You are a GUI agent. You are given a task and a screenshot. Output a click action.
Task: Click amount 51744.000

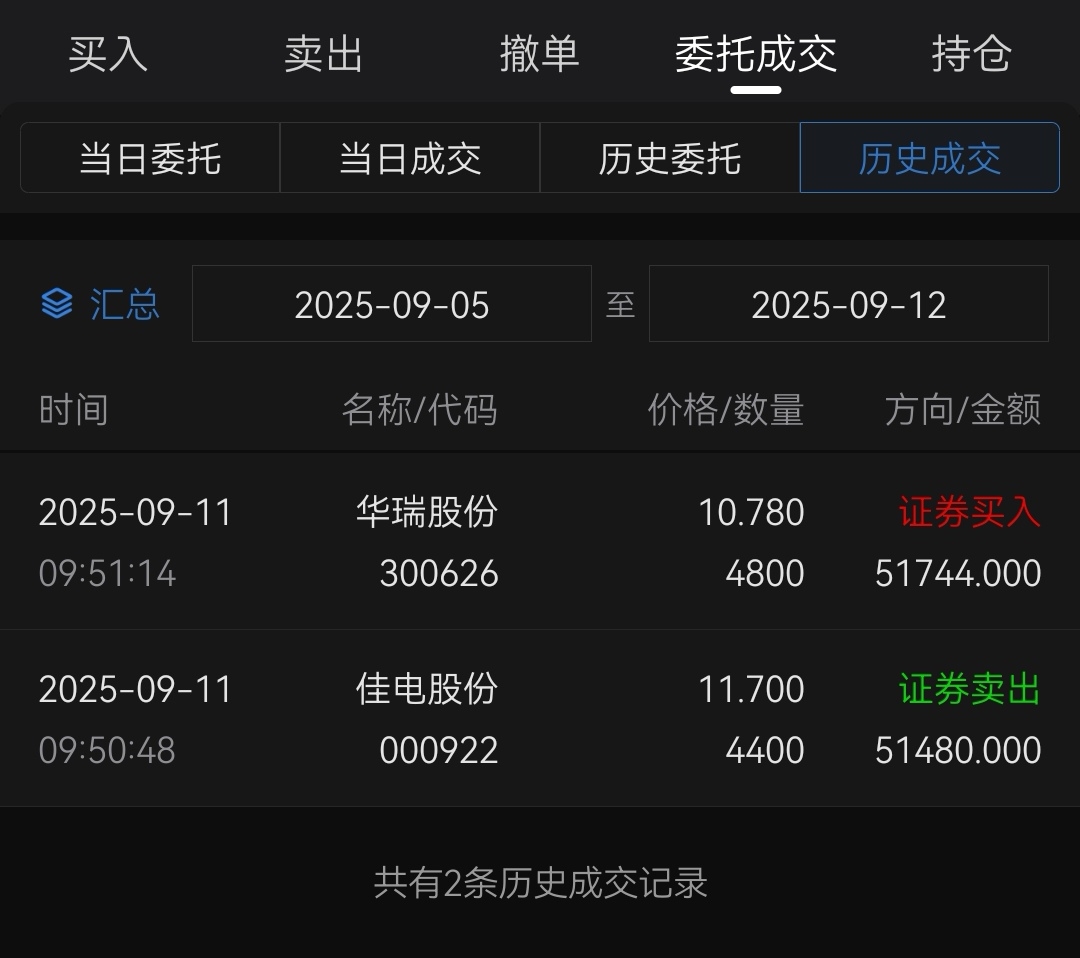[x=957, y=573]
